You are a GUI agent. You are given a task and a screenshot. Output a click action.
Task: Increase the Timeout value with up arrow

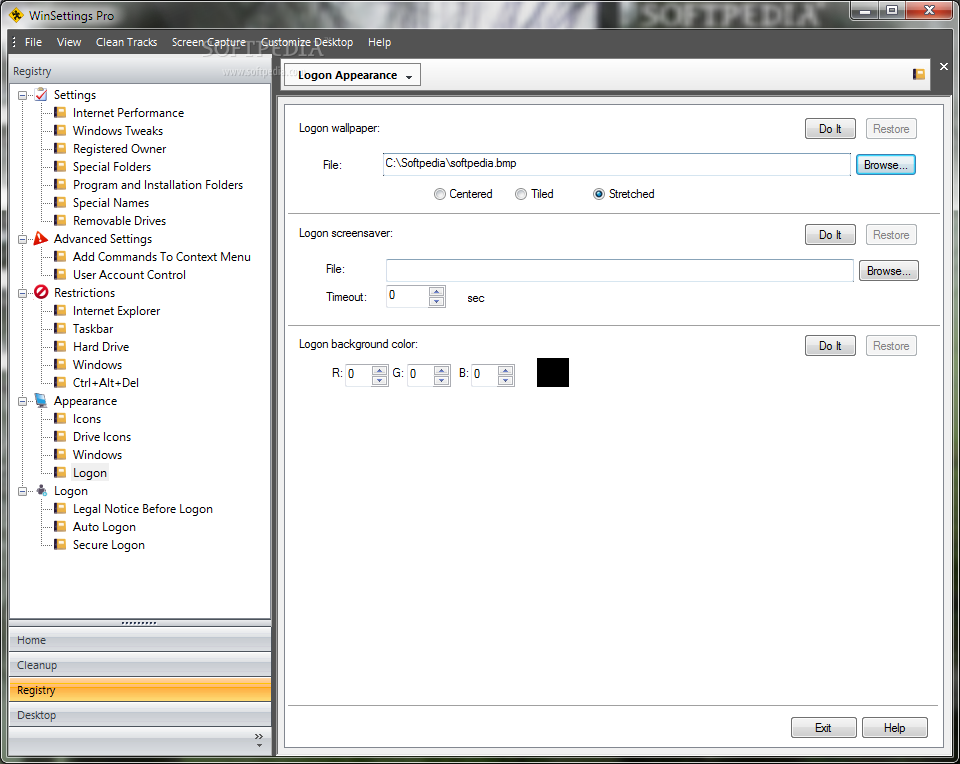437,291
